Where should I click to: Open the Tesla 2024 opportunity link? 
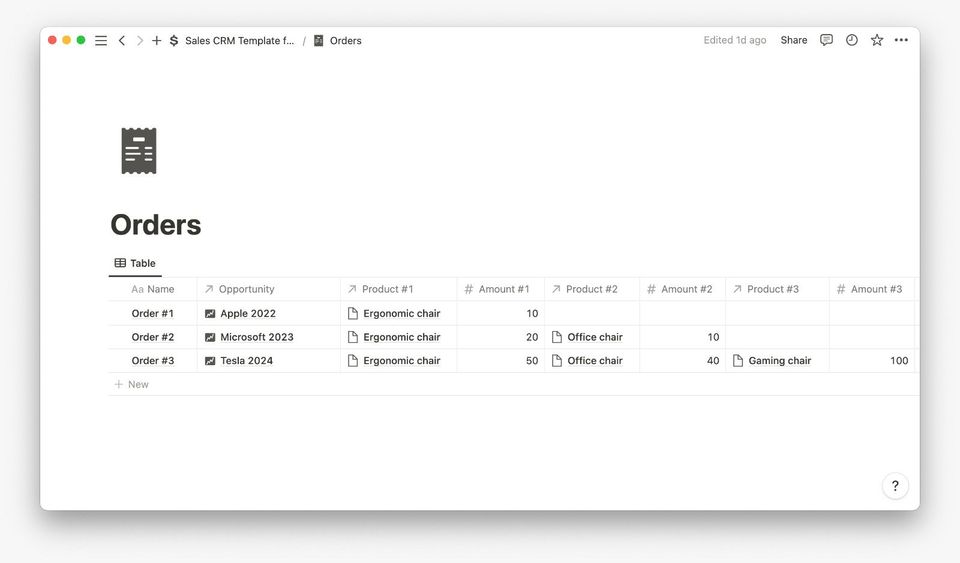246,360
